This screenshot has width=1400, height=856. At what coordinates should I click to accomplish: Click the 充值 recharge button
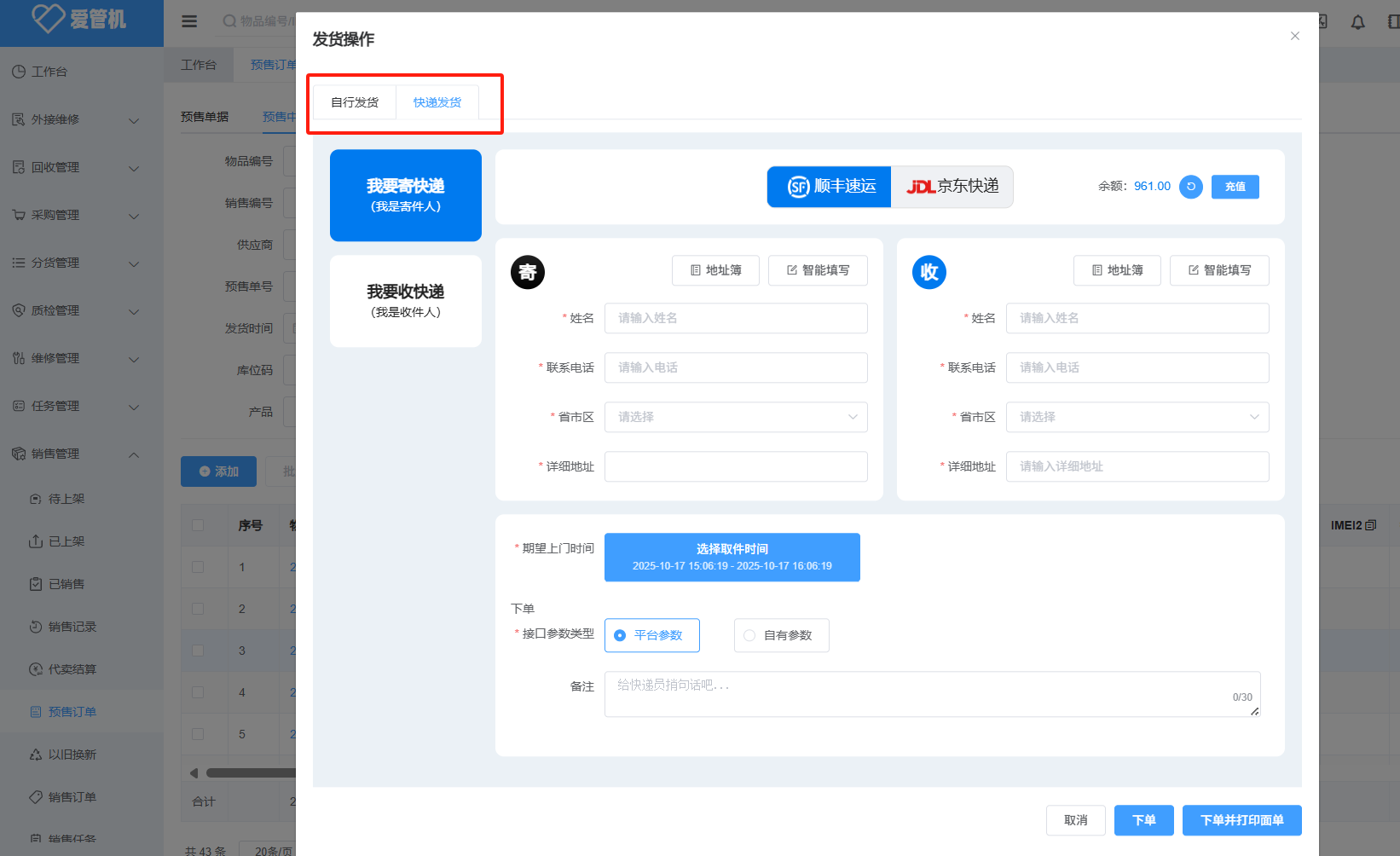1235,187
